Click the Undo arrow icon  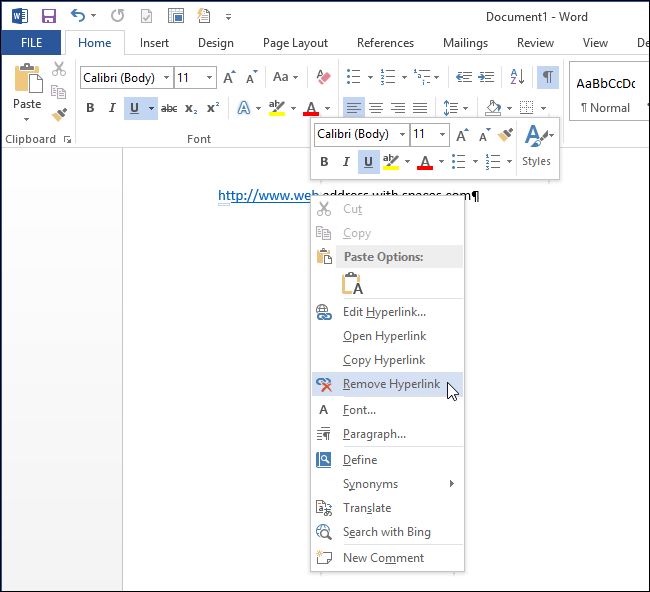click(78, 16)
